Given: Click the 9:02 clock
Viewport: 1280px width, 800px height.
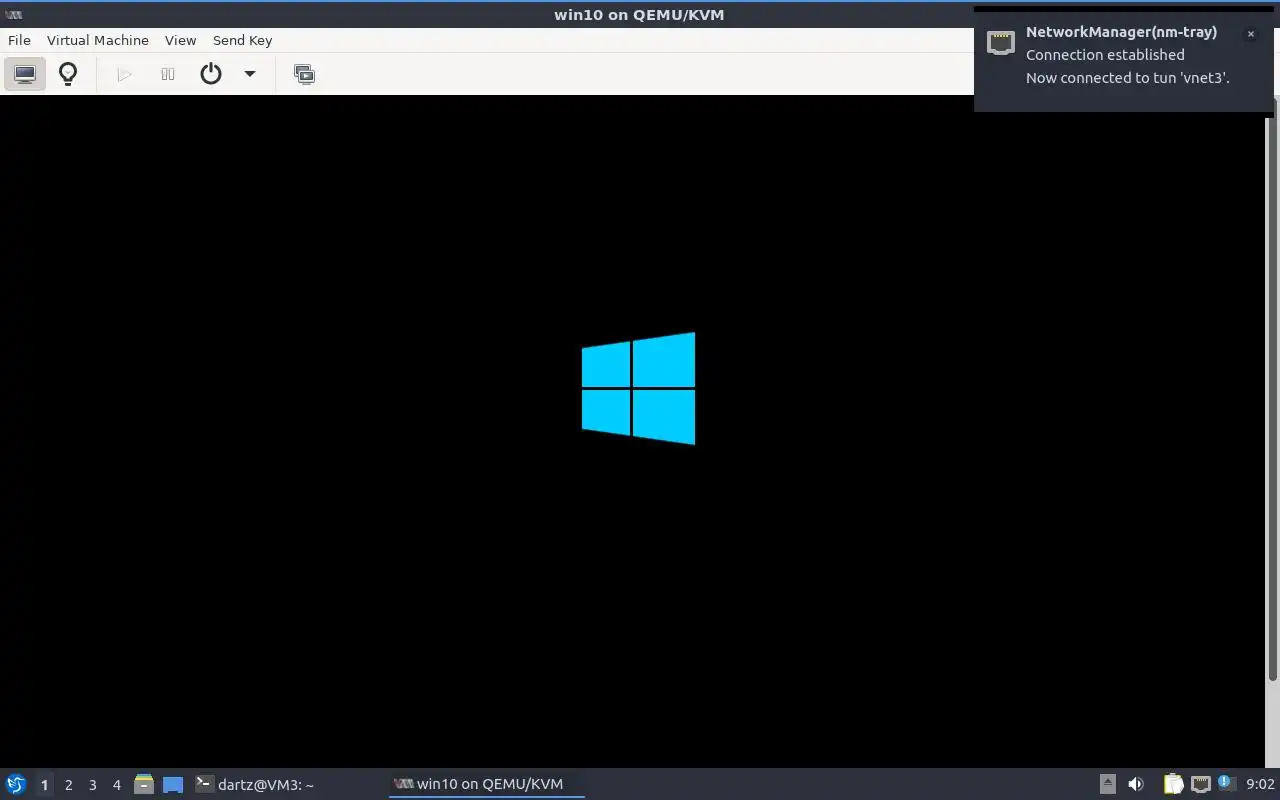Looking at the screenshot, I should click(x=1260, y=784).
